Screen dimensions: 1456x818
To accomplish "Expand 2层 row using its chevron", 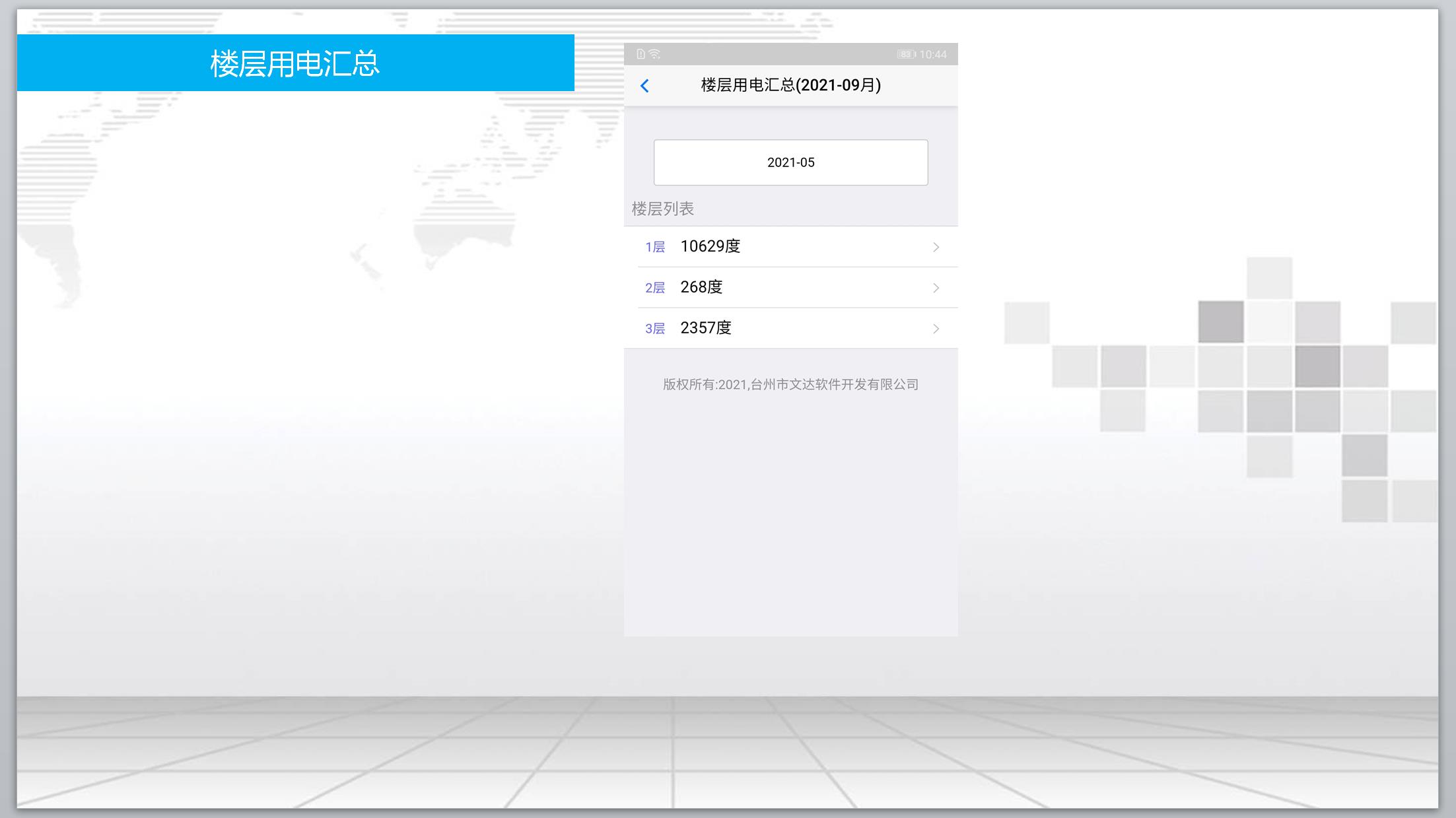I will tap(936, 288).
